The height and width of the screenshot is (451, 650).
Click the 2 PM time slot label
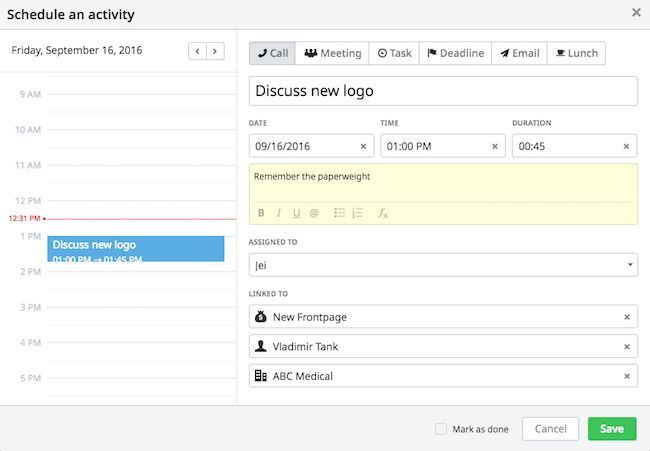[31, 272]
